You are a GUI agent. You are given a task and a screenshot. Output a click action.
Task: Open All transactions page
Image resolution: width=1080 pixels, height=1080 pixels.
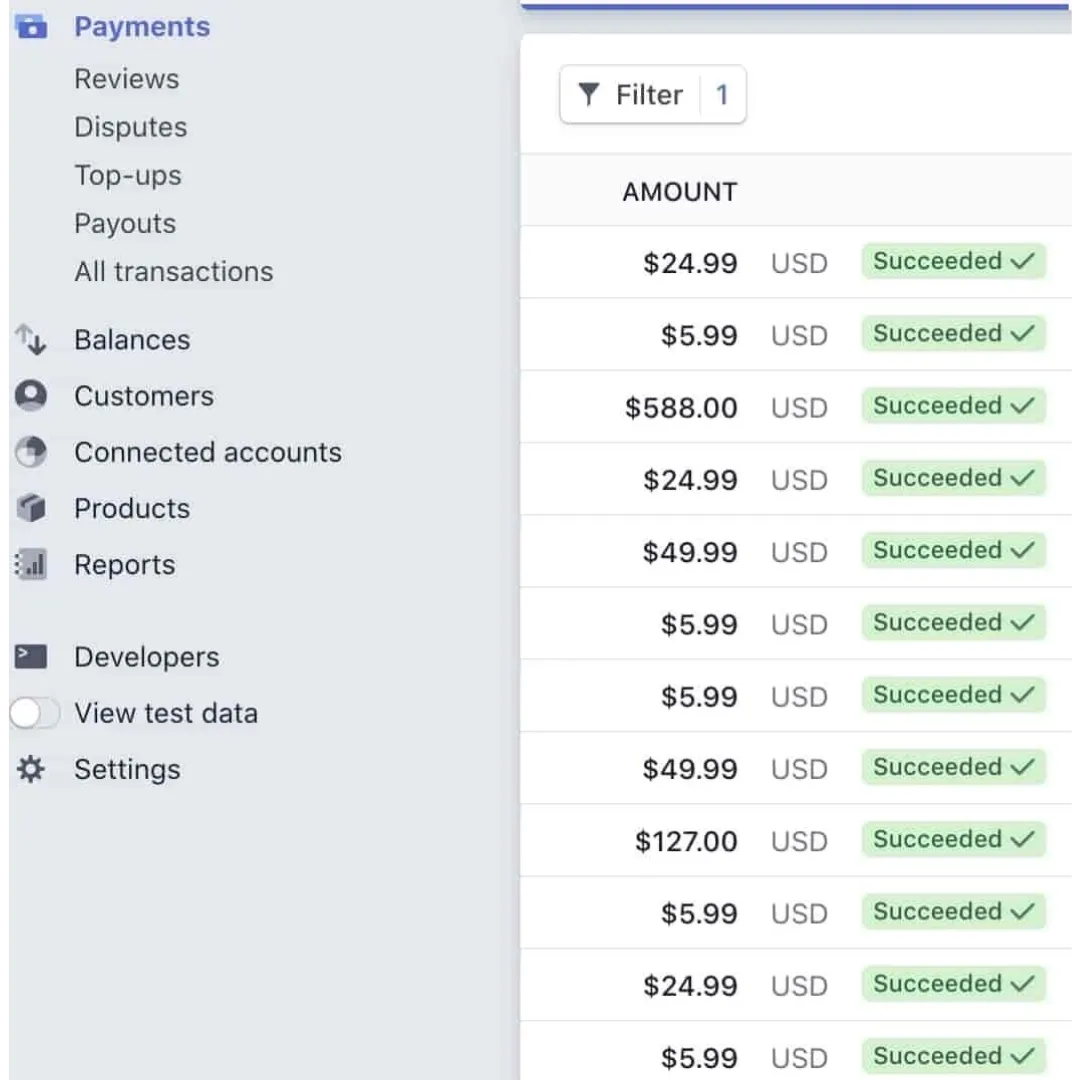click(174, 272)
